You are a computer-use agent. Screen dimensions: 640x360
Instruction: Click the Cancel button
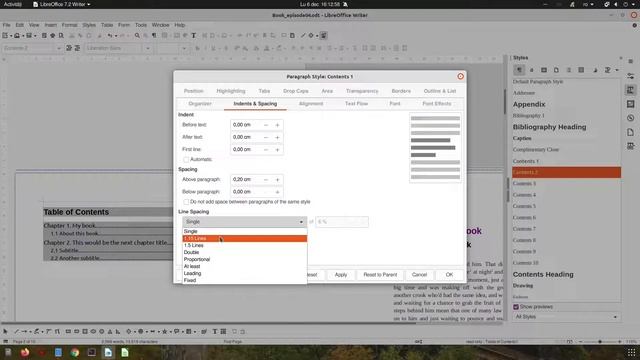pyautogui.click(x=419, y=275)
